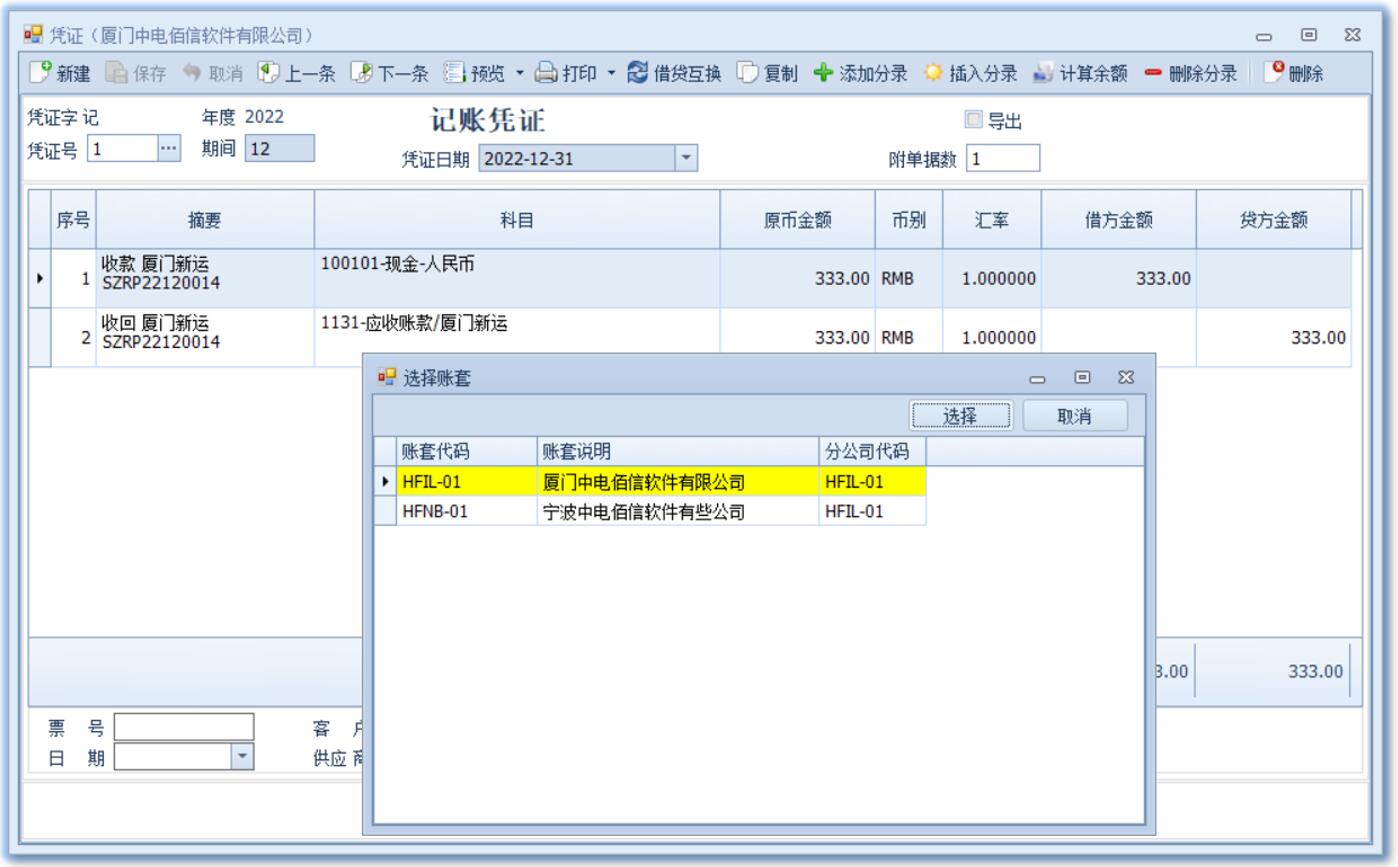The height and width of the screenshot is (867, 1398).
Task: Open the 日期 dropdown at bottom
Action: [x=241, y=757]
